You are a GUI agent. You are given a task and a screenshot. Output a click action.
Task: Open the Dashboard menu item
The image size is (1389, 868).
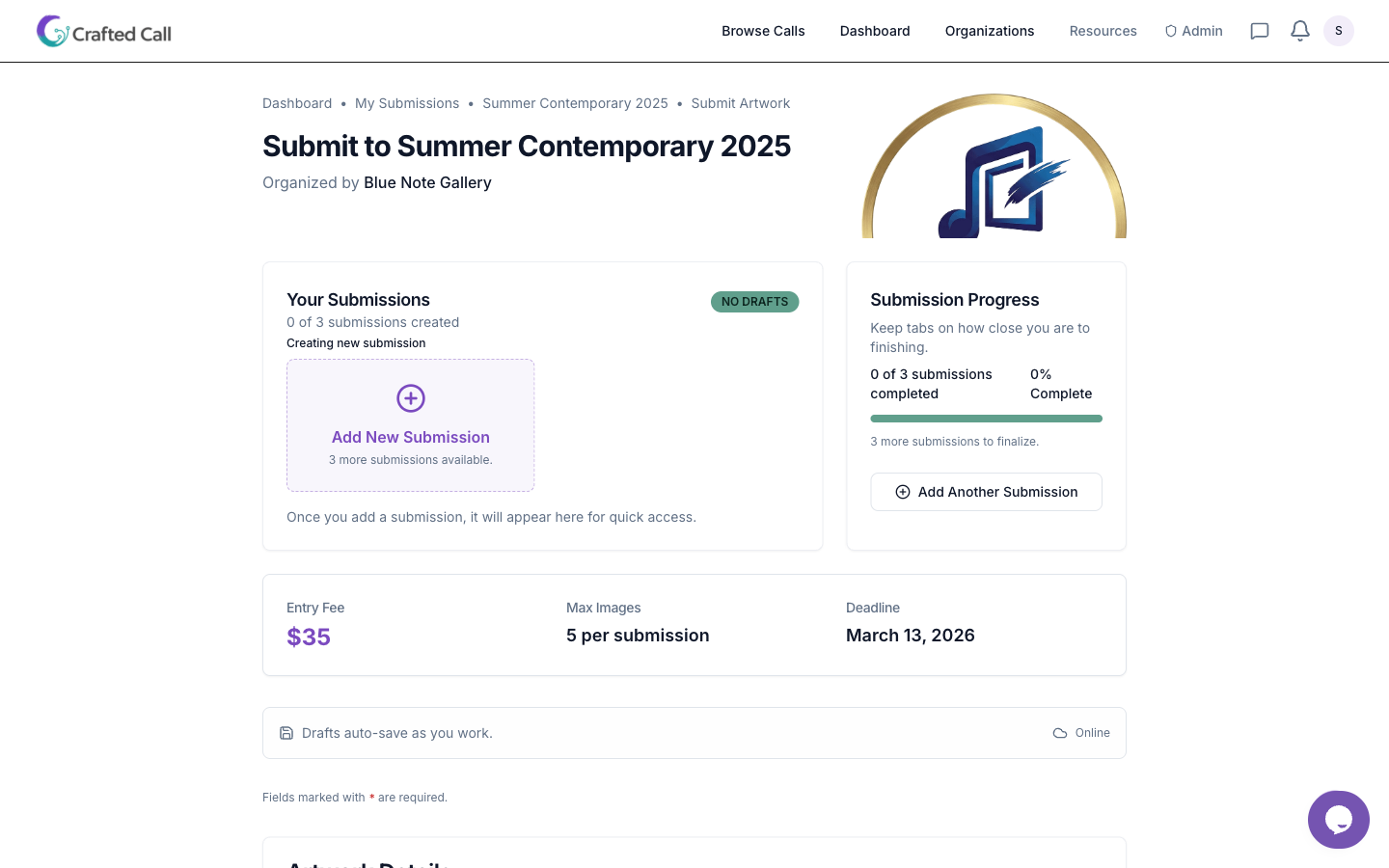pos(875,31)
